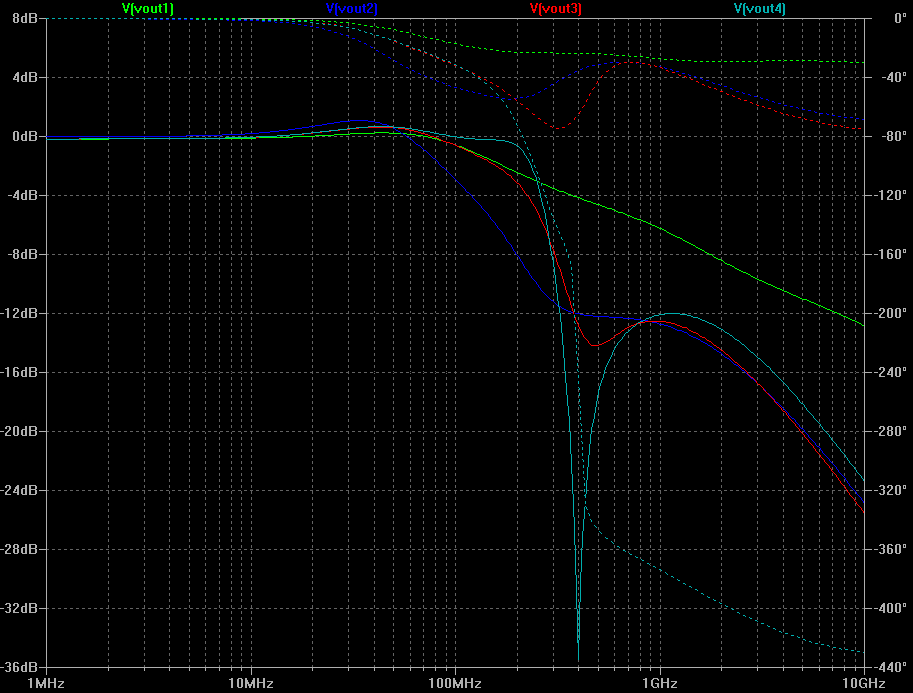913x693 pixels.
Task: Click the -240° phase axis label
Action: tap(890, 372)
